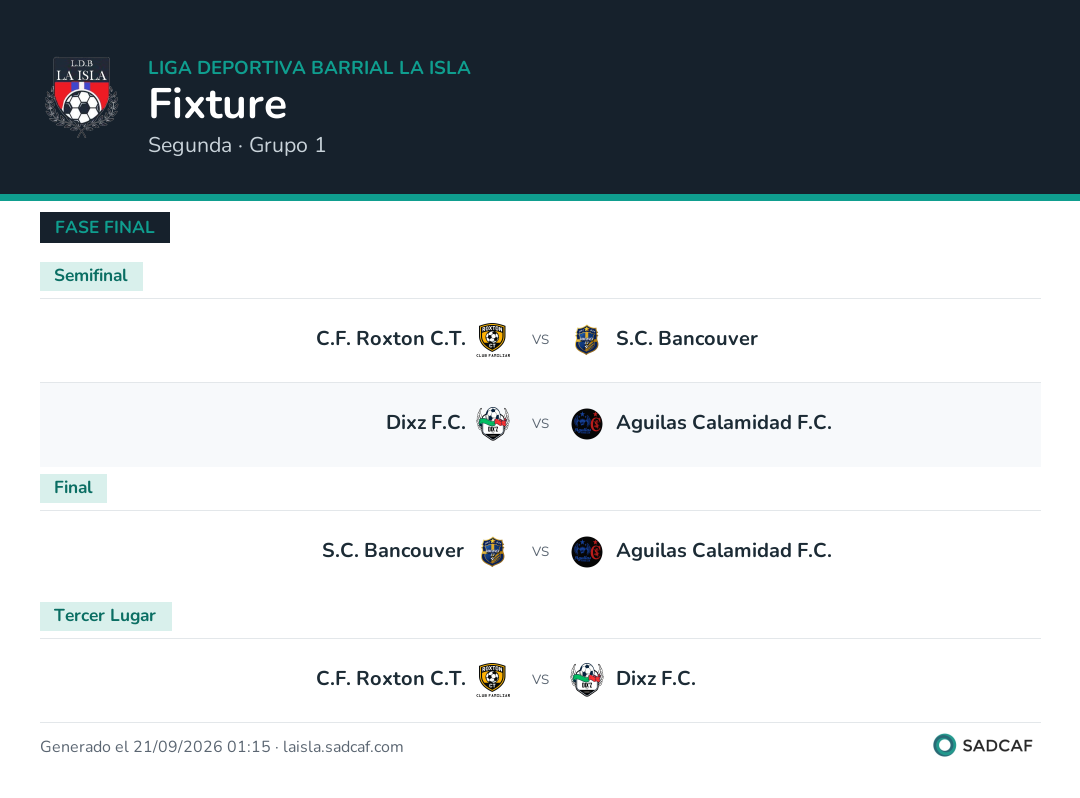The height and width of the screenshot is (798, 1080).
Task: Click the Segunda · Grupo 1 subtitle
Action: [237, 145]
